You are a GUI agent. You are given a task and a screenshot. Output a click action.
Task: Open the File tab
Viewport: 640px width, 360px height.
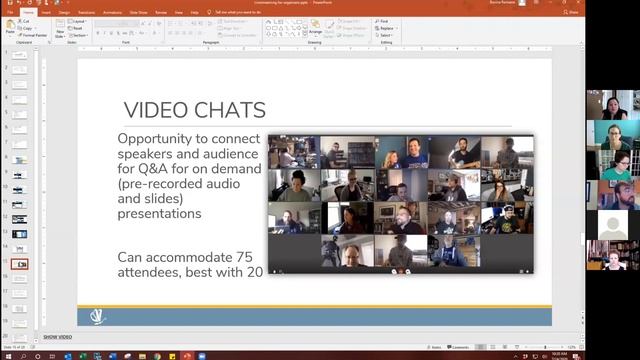[10, 12]
